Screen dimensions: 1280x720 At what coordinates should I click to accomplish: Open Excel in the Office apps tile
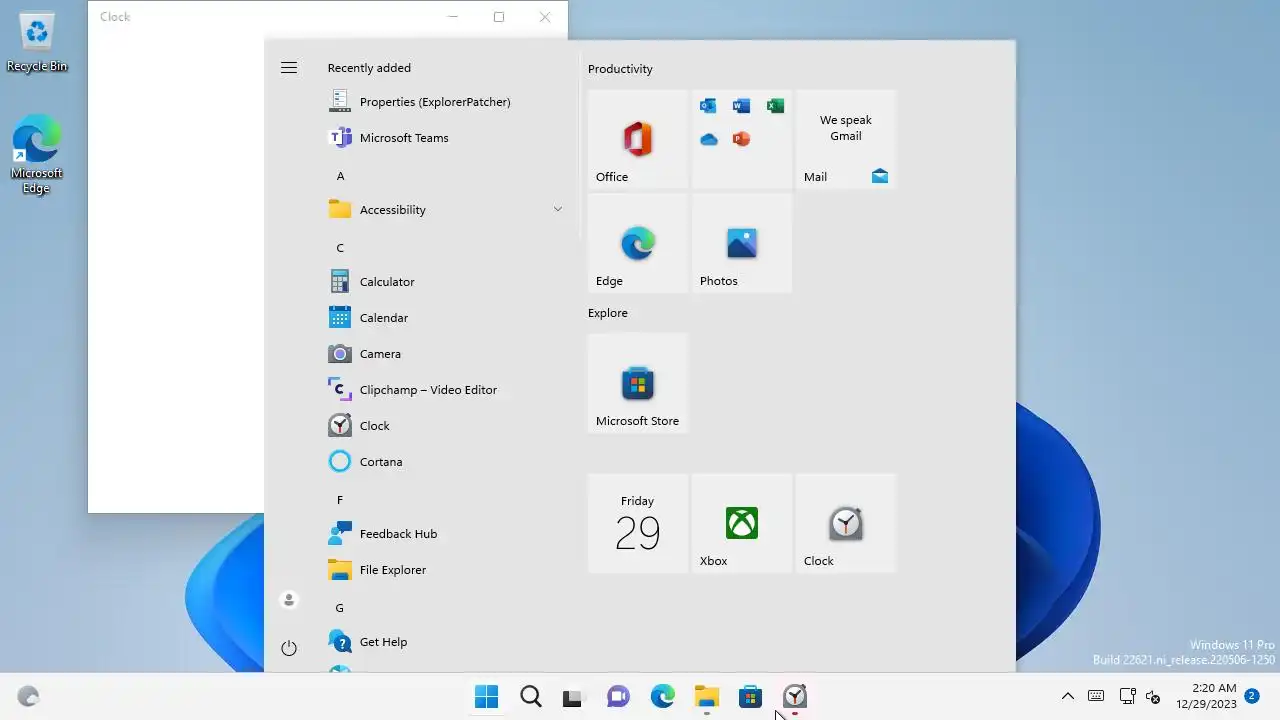(x=775, y=106)
